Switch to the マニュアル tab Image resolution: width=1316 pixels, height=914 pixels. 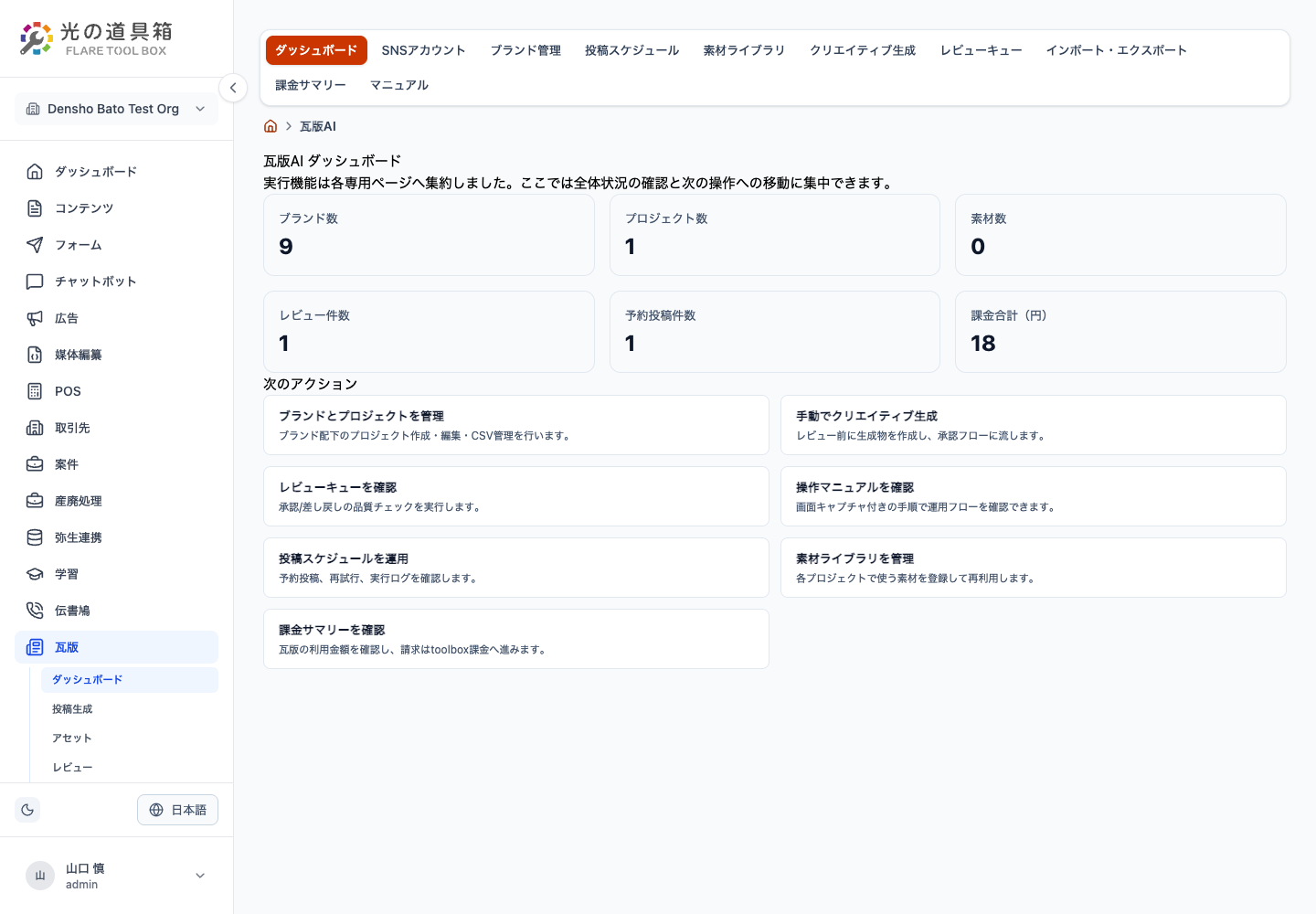(399, 85)
